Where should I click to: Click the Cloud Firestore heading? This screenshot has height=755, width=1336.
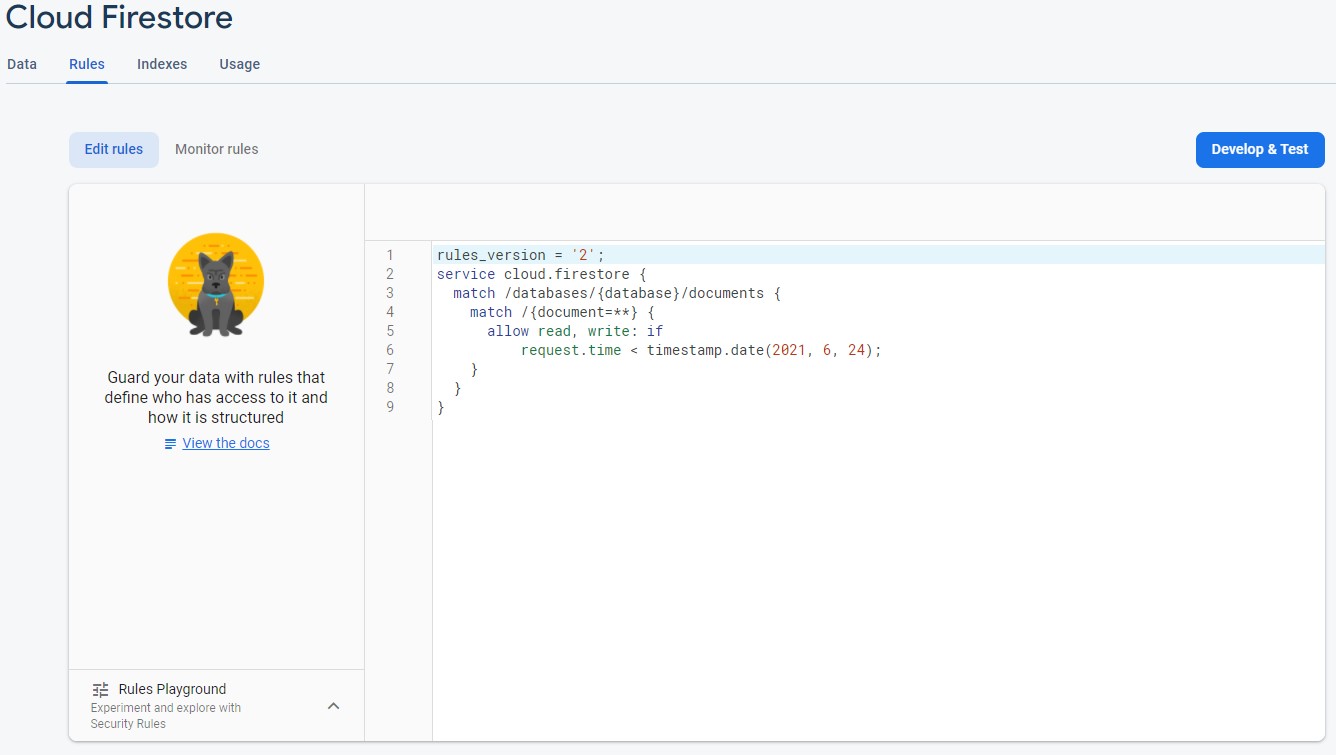(x=119, y=17)
